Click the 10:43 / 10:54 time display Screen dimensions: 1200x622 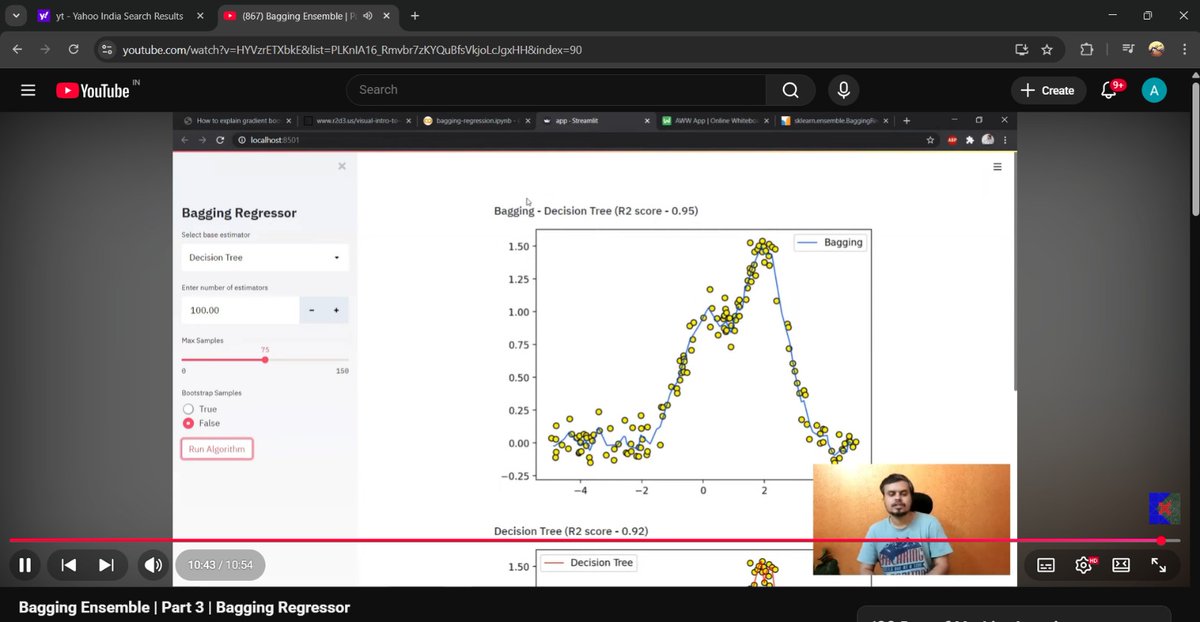tap(220, 565)
